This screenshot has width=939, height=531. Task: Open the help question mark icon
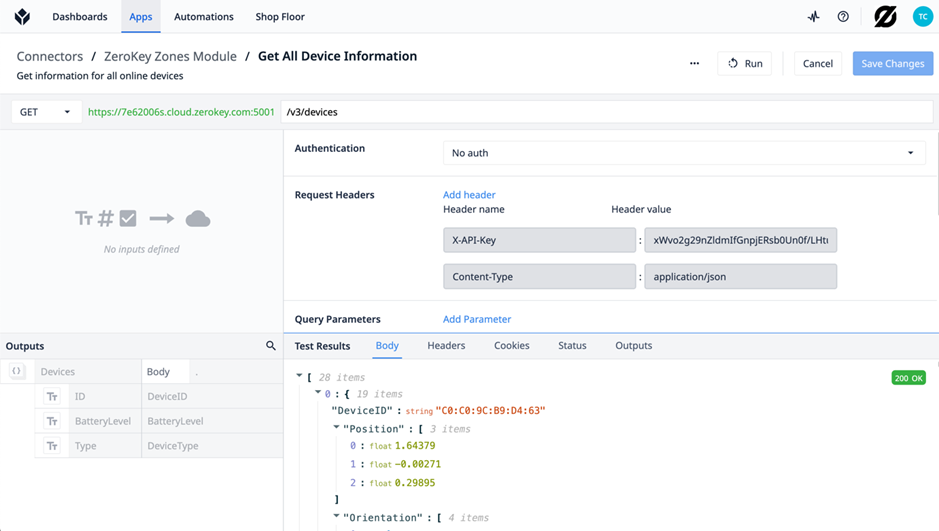[x=843, y=17]
